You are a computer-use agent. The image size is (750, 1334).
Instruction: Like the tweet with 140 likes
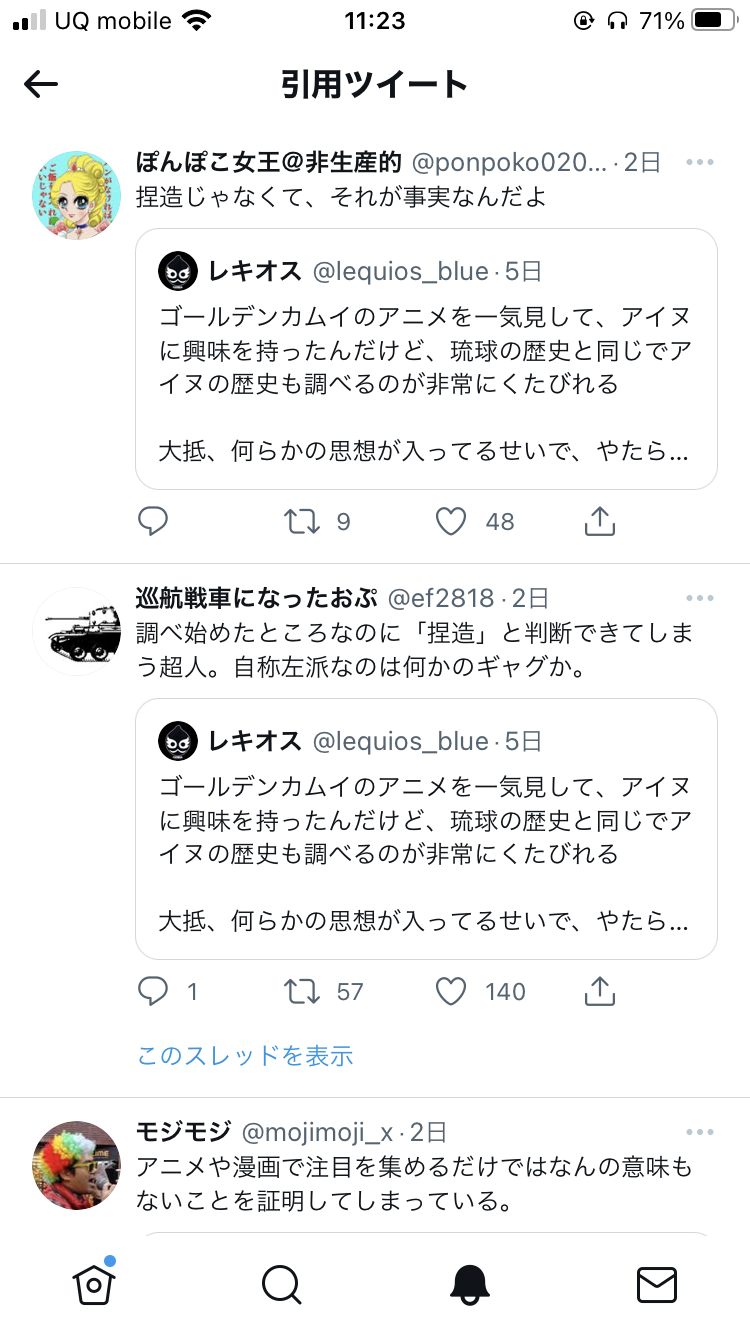point(452,991)
